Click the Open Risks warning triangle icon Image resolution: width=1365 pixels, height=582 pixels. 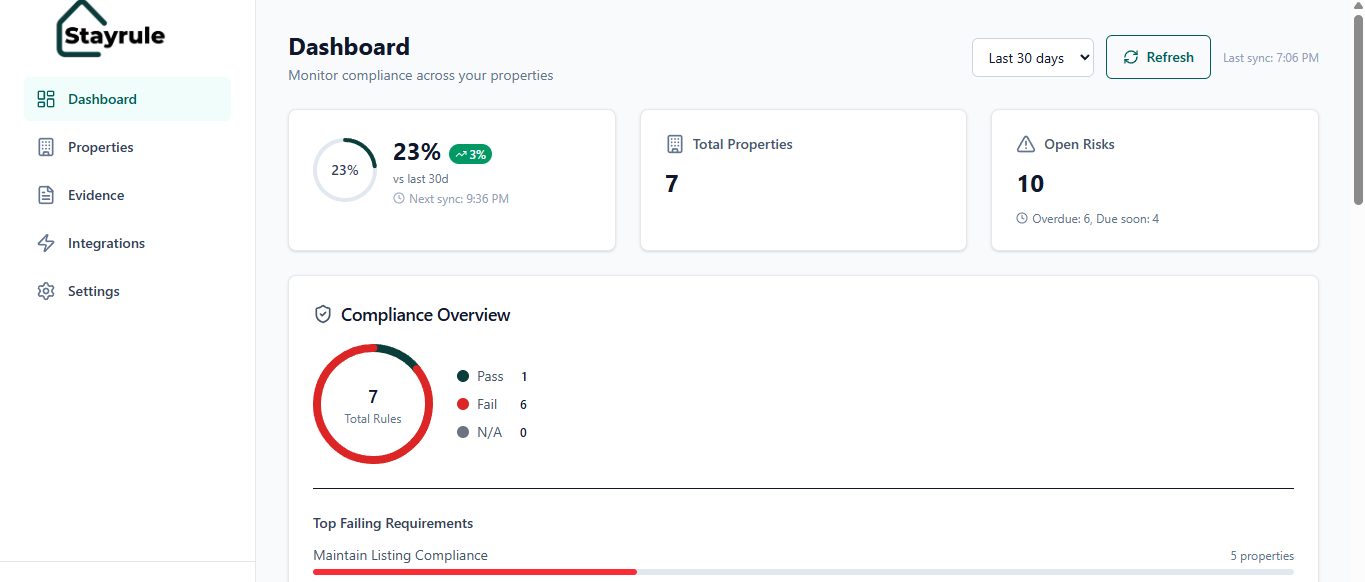coord(1025,144)
